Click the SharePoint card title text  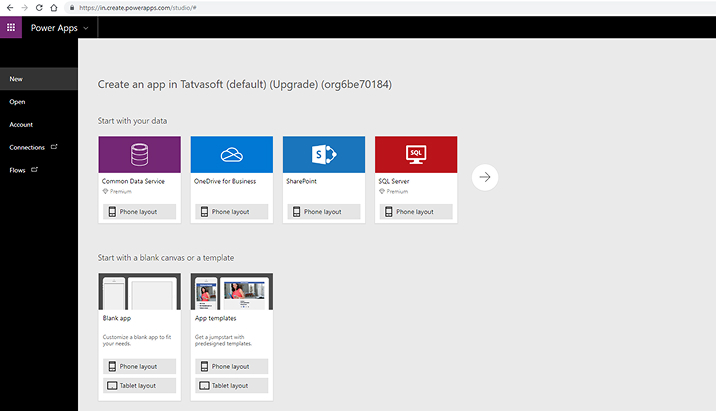point(301,181)
